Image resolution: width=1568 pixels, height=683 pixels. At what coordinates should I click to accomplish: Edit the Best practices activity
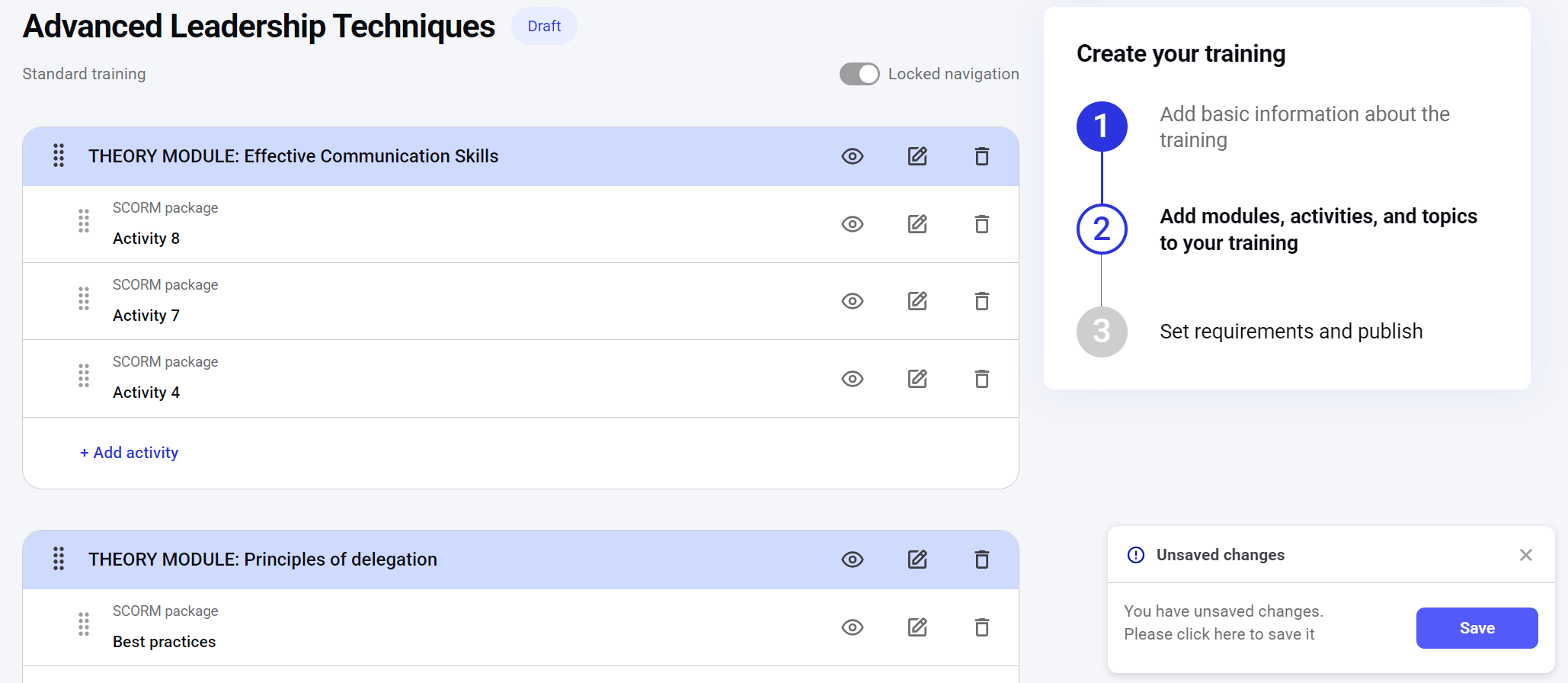click(917, 627)
